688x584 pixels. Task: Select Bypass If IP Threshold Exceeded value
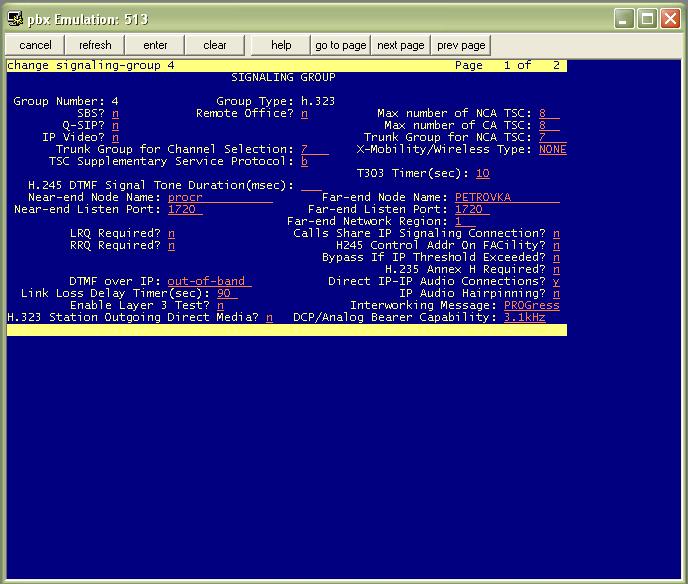tap(556, 258)
